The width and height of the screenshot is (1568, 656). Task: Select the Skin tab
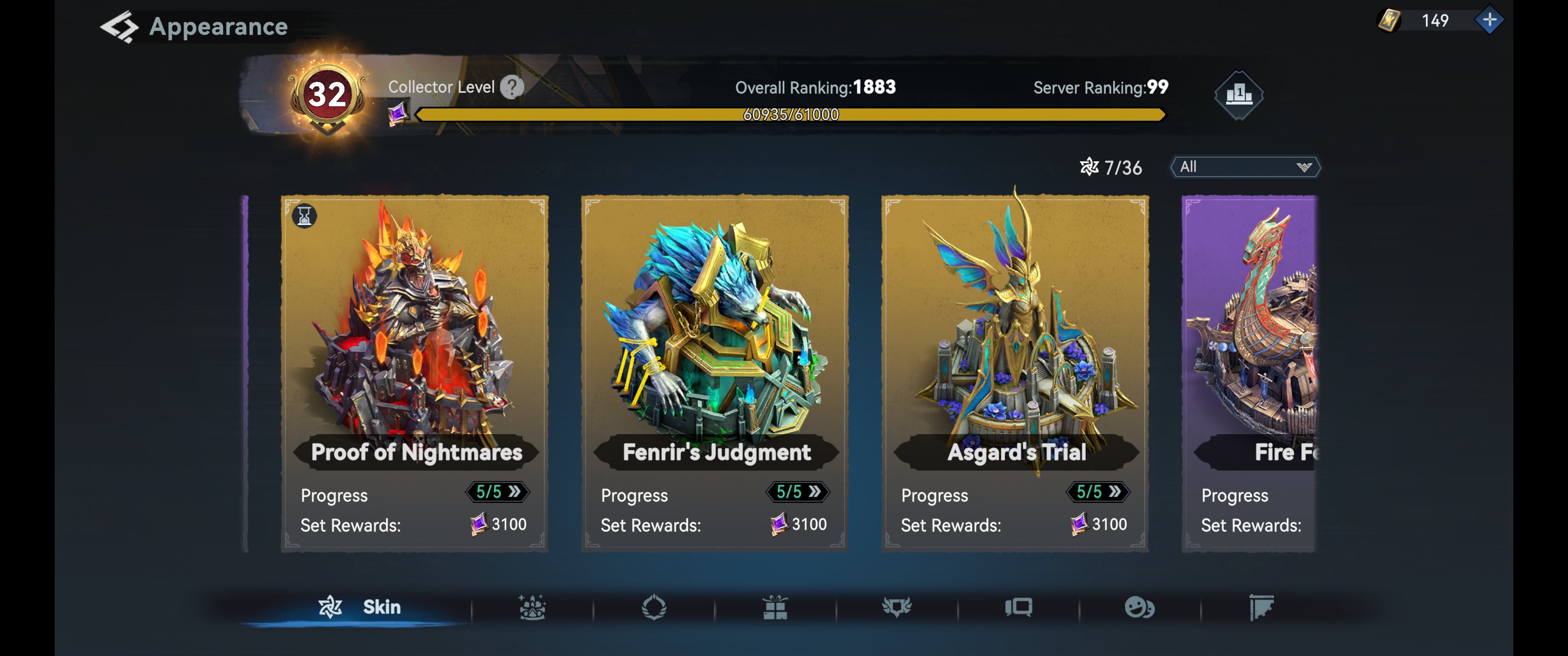point(359,607)
